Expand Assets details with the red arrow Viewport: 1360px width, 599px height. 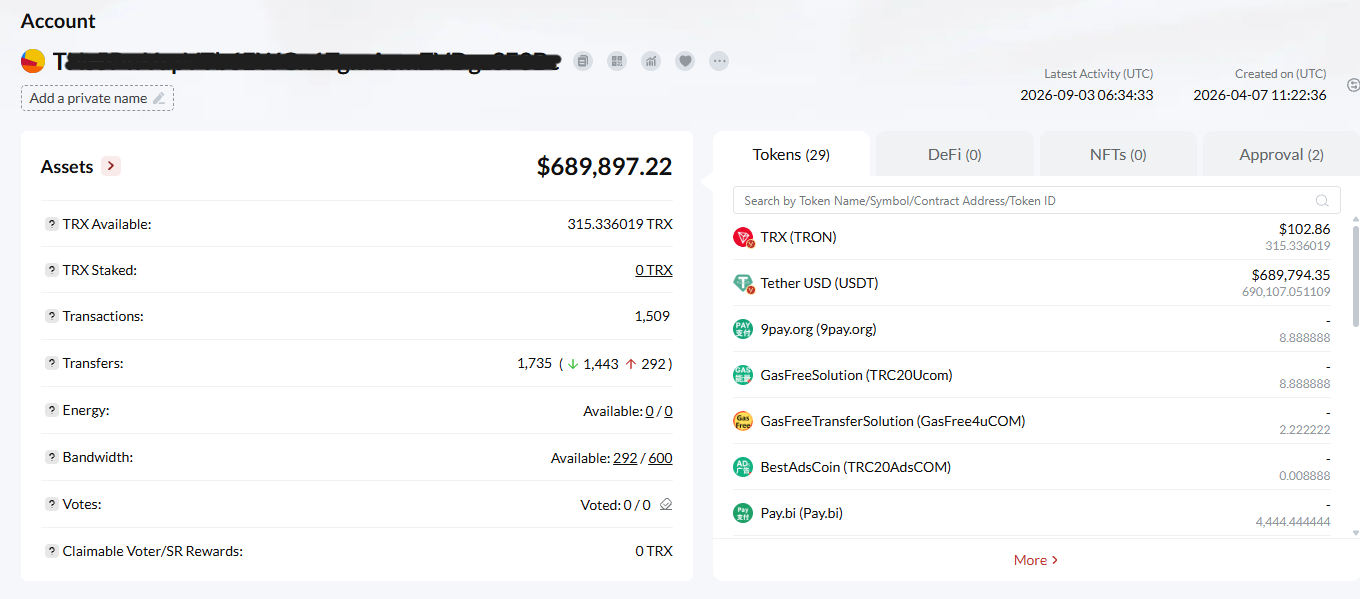111,166
